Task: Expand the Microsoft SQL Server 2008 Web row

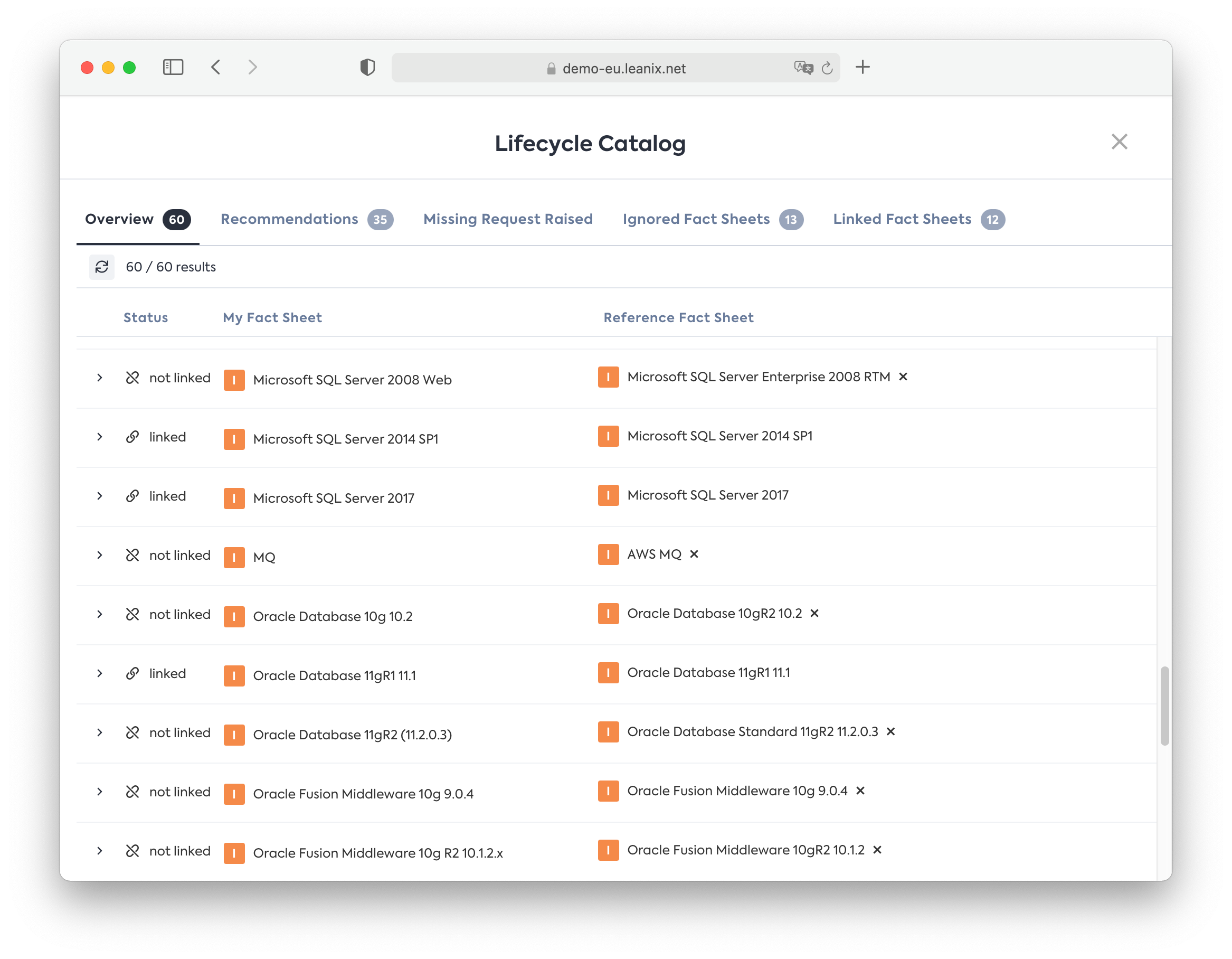Action: (x=100, y=378)
